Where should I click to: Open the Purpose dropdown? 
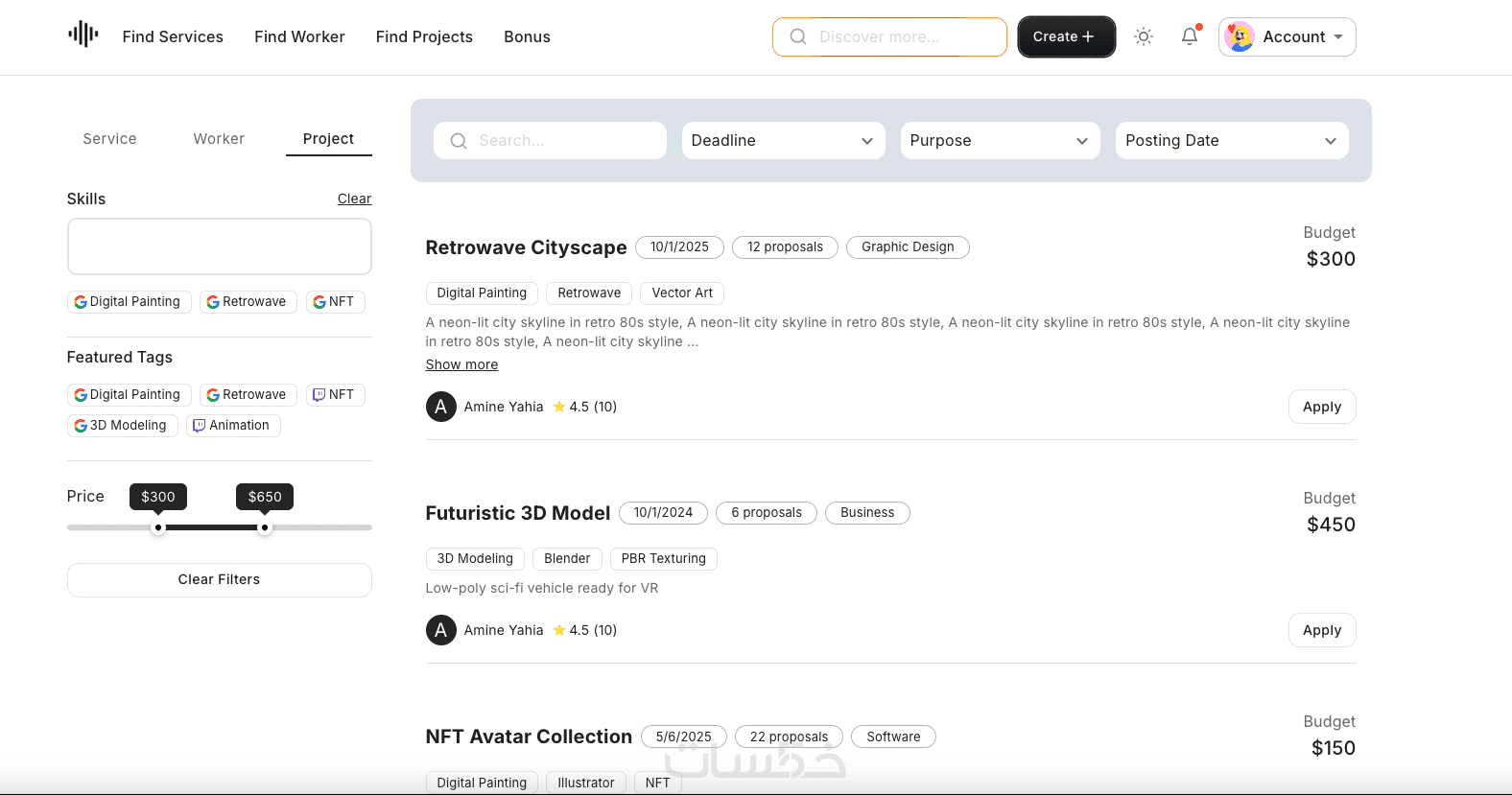[1000, 140]
